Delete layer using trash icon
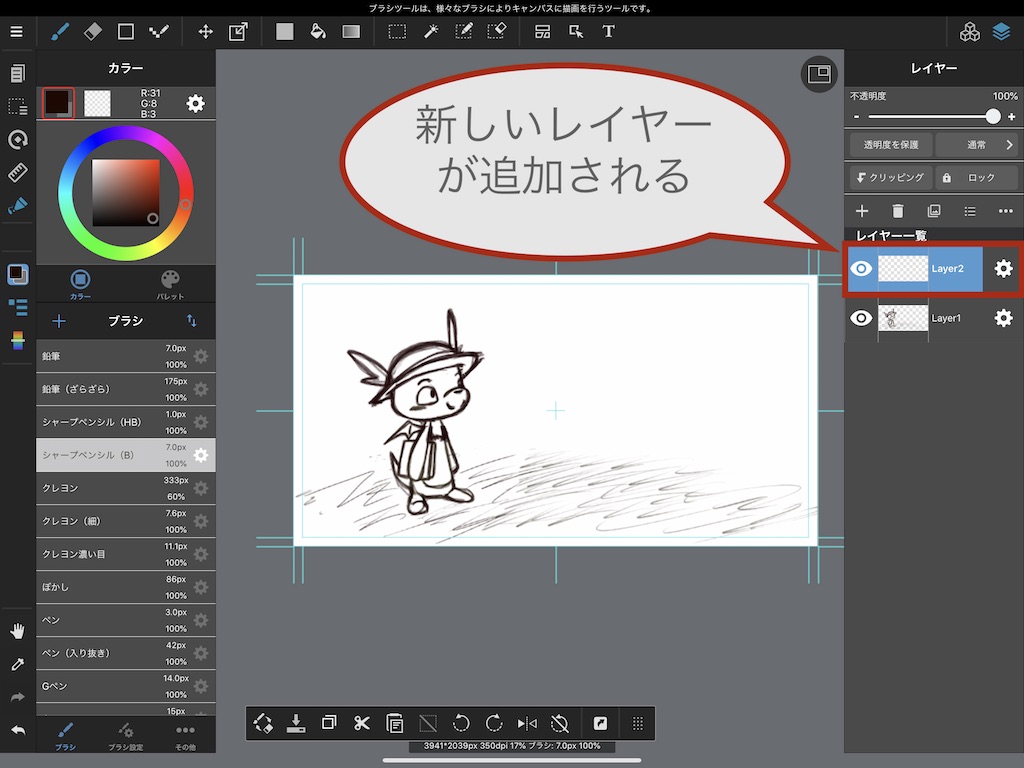The image size is (1024, 768). [x=898, y=211]
